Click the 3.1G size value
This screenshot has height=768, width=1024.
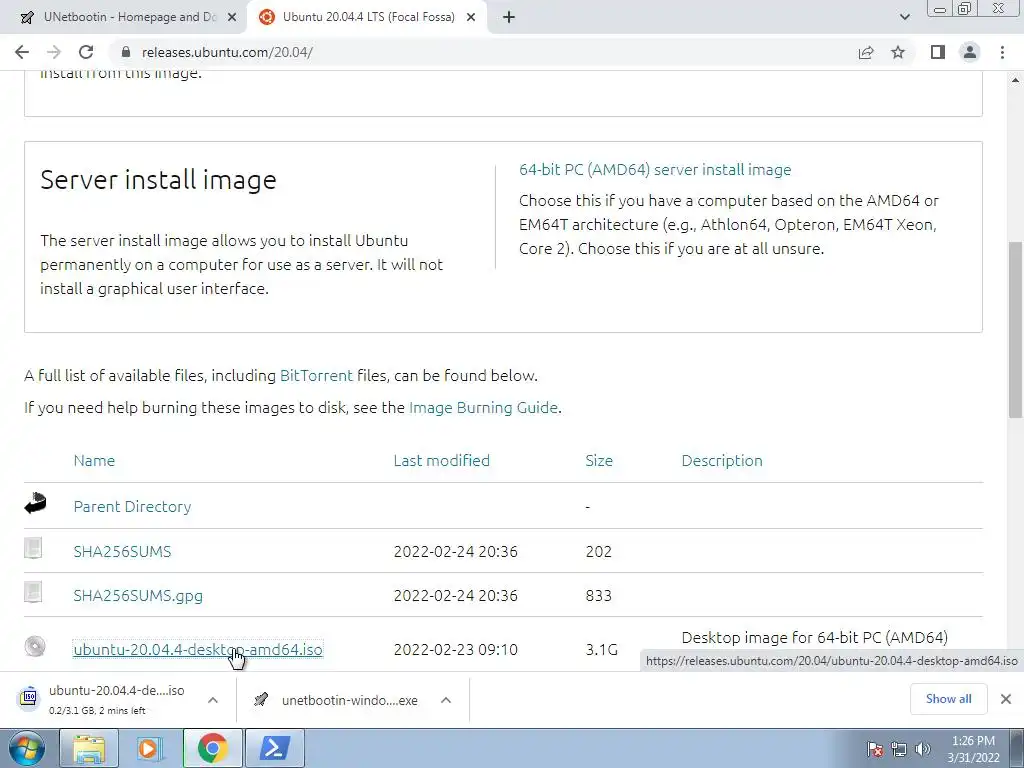coord(601,650)
